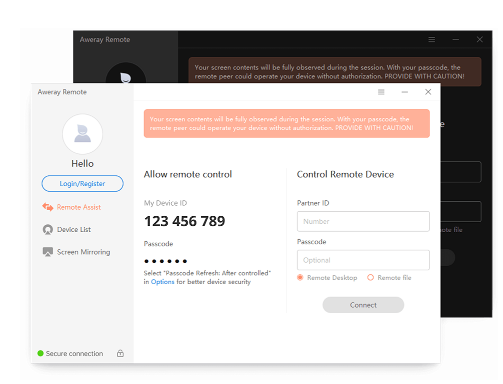Close the dark Aweray Remote window
The height and width of the screenshot is (384, 503).
coord(479,39)
